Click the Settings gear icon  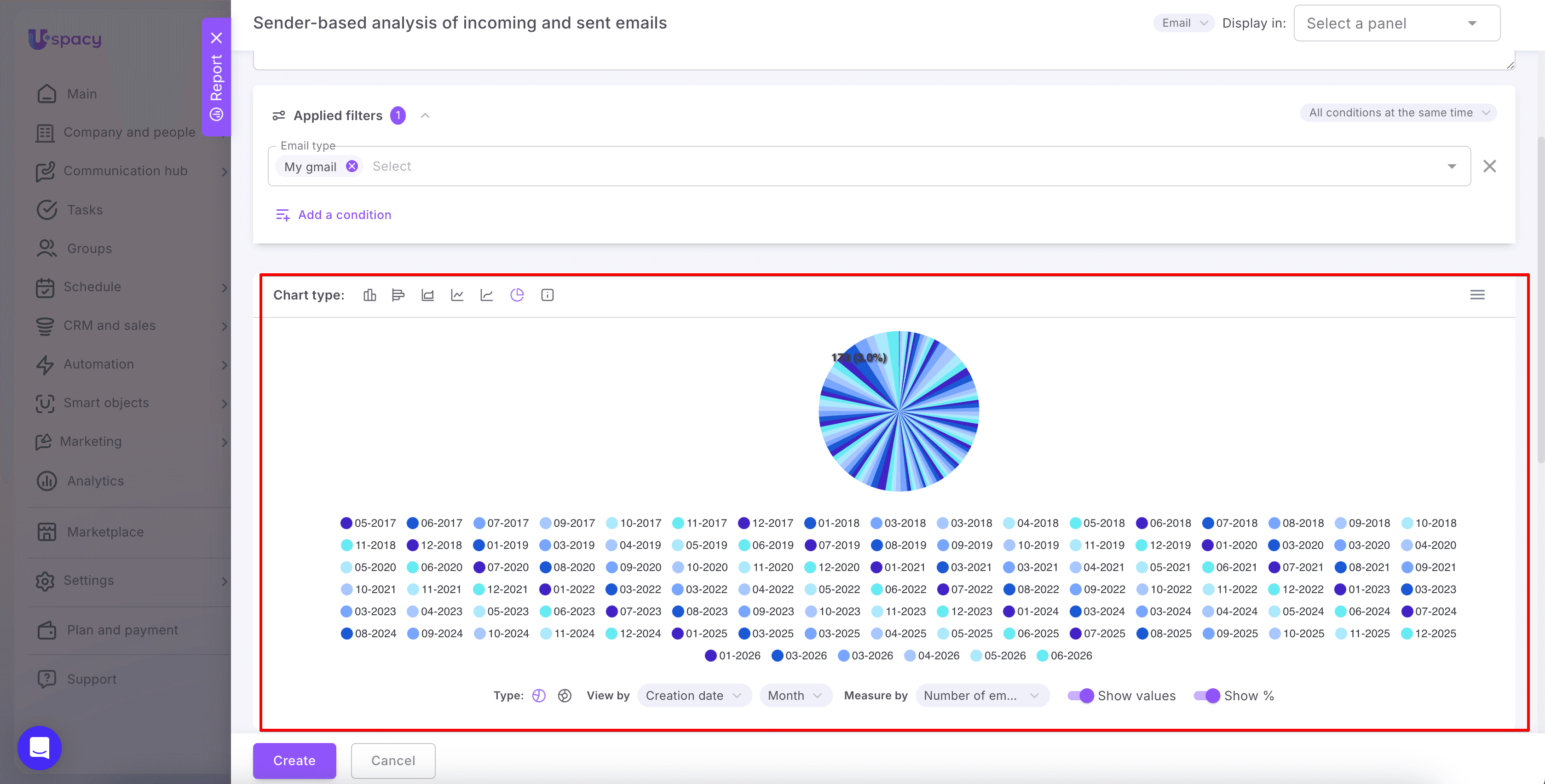45,580
